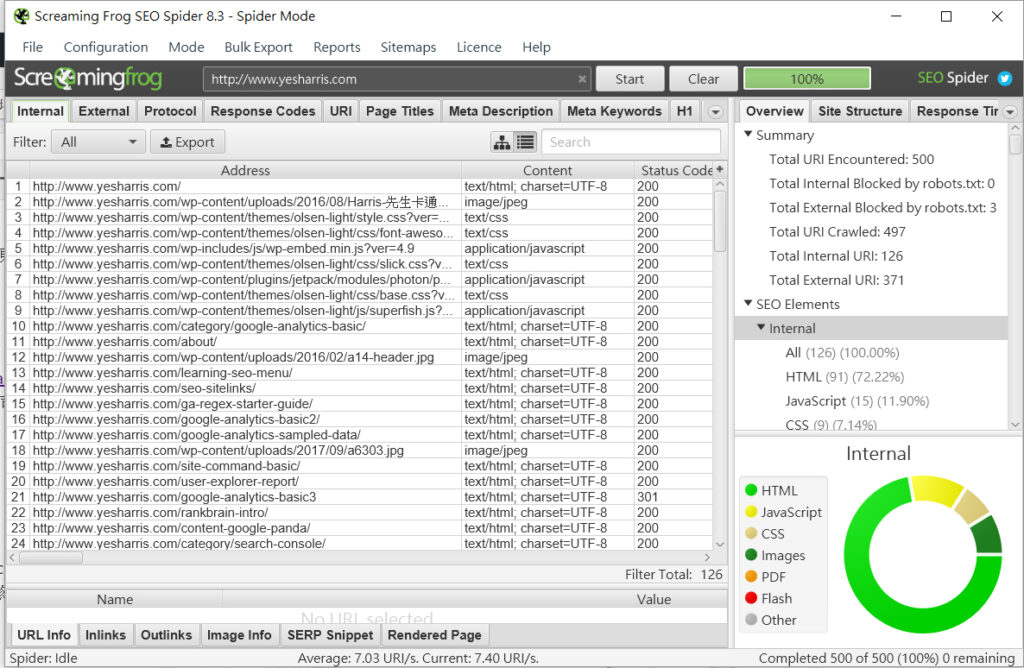Click the Clear button
Image resolution: width=1024 pixels, height=668 pixels.
point(703,79)
